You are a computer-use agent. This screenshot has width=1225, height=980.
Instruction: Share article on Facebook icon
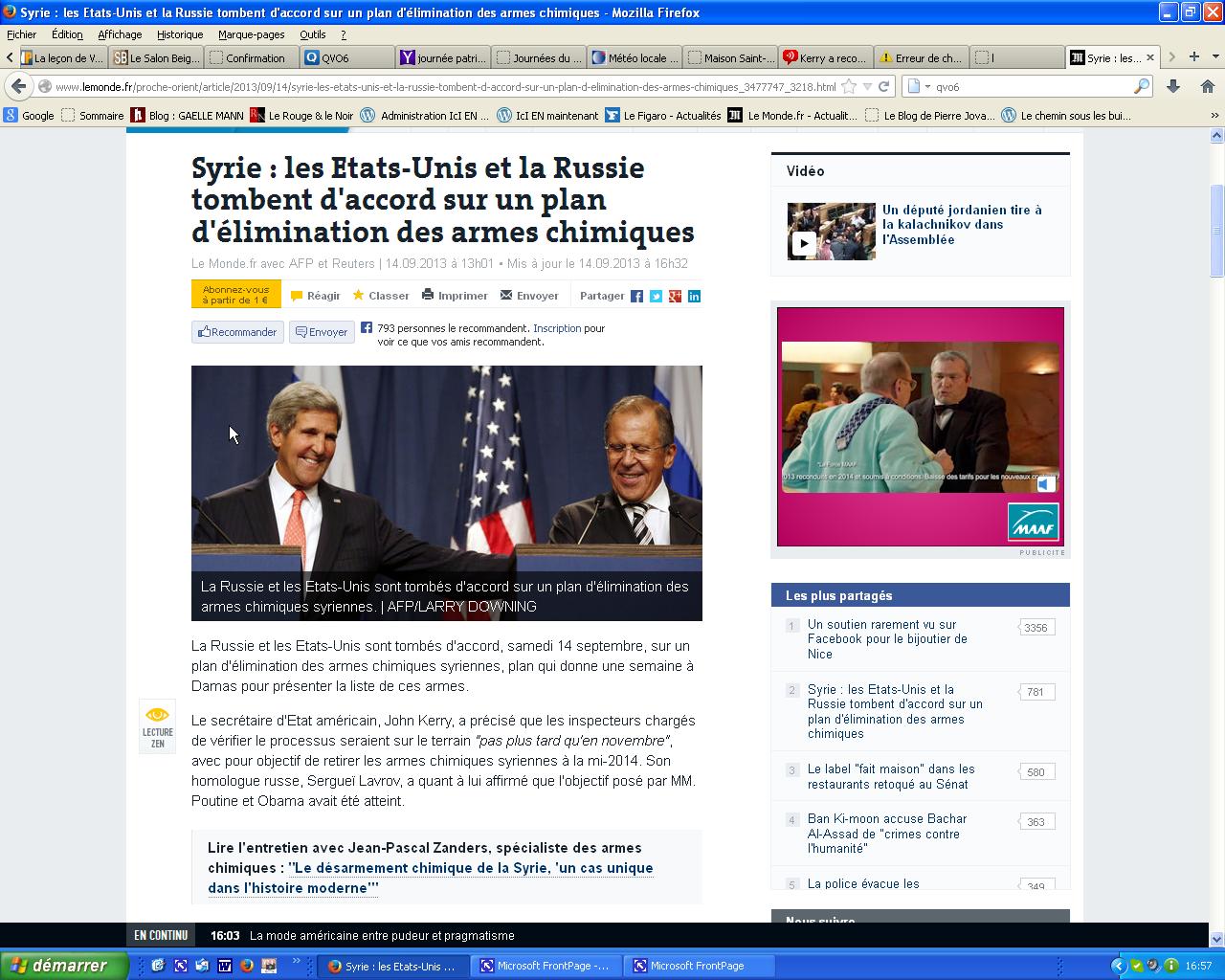coord(636,296)
